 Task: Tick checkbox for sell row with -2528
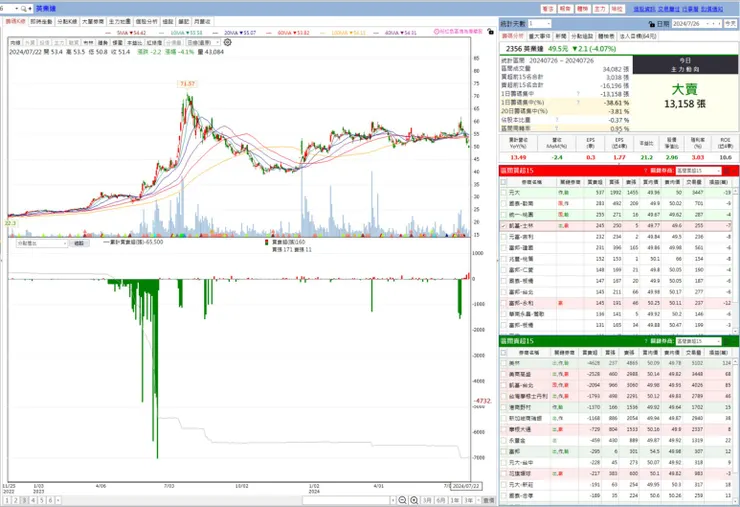pyautogui.click(x=504, y=374)
